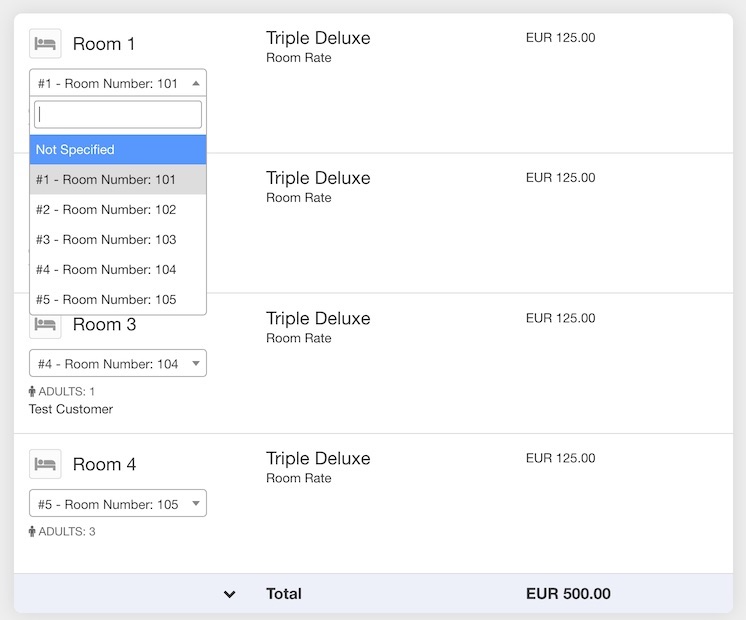746x620 pixels.
Task: Click EUR 125.00 price for Room 3
Action: coord(560,318)
